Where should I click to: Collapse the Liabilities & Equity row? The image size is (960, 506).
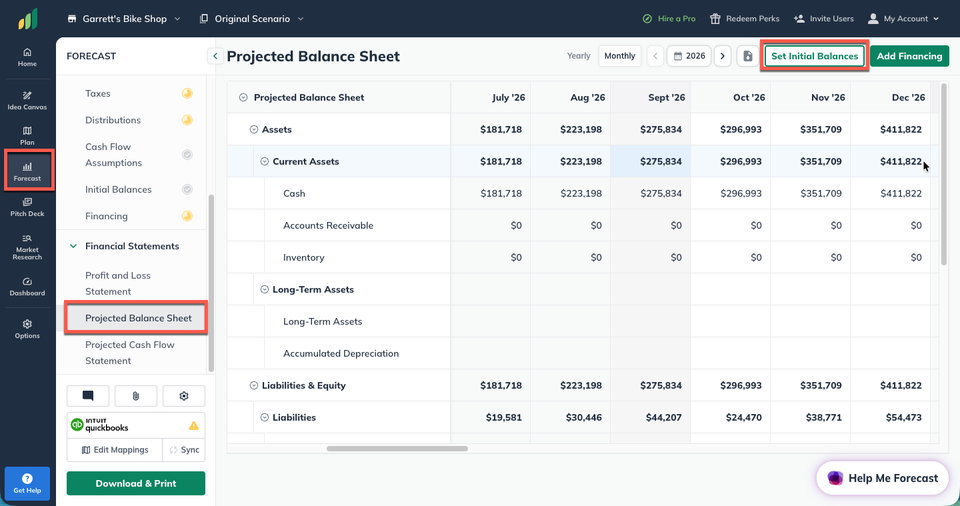[253, 385]
